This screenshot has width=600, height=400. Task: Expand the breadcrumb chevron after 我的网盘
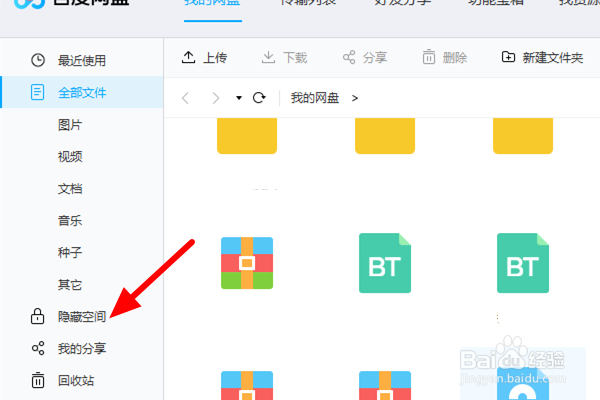(355, 98)
